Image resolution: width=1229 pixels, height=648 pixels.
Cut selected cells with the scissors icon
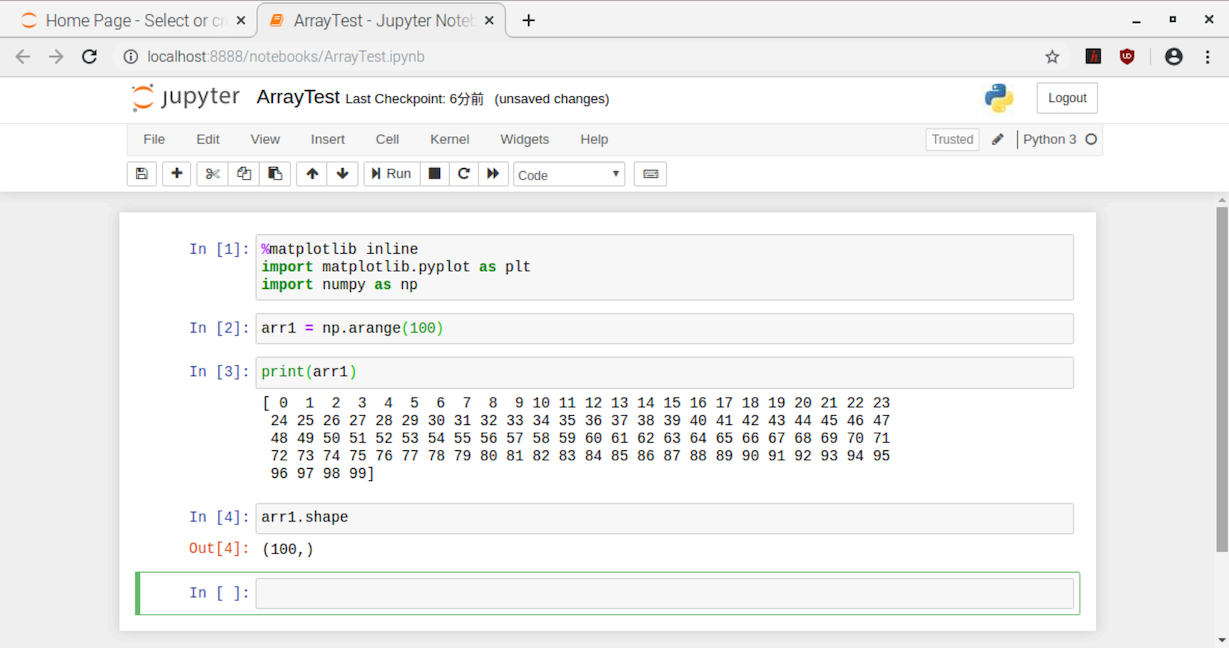tap(212, 174)
